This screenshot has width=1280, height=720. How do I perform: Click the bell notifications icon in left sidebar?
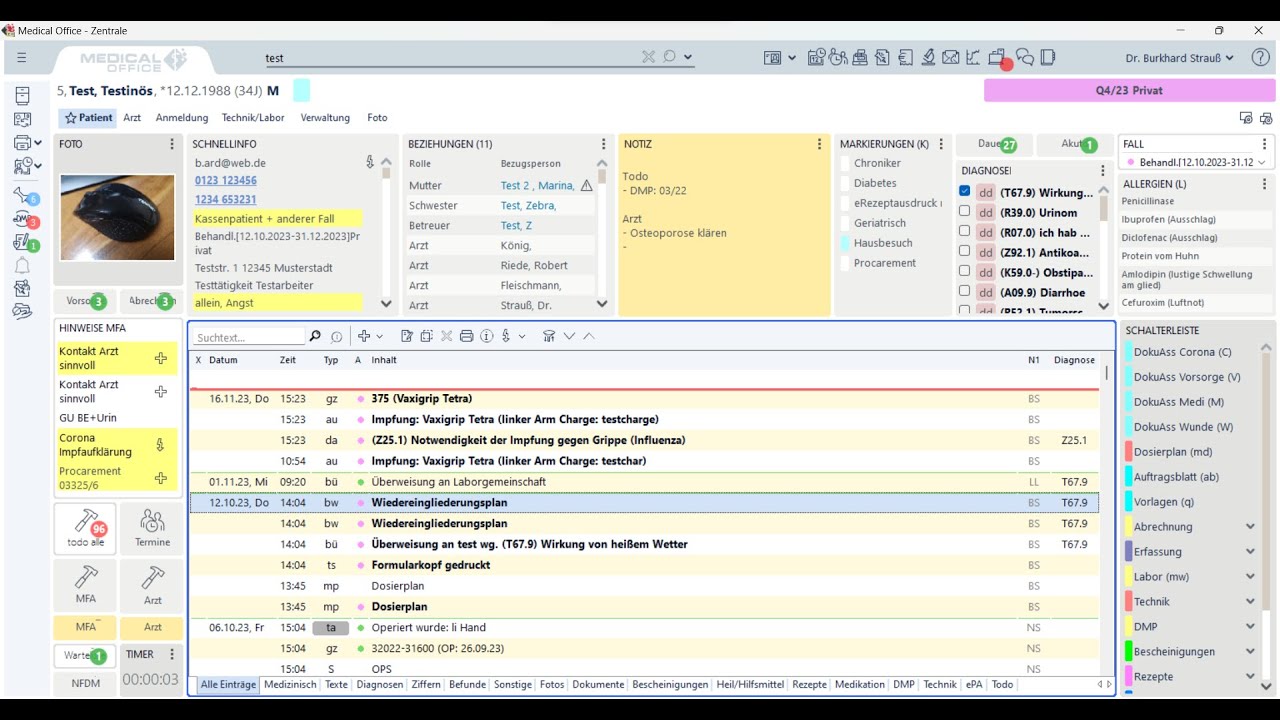point(22,266)
